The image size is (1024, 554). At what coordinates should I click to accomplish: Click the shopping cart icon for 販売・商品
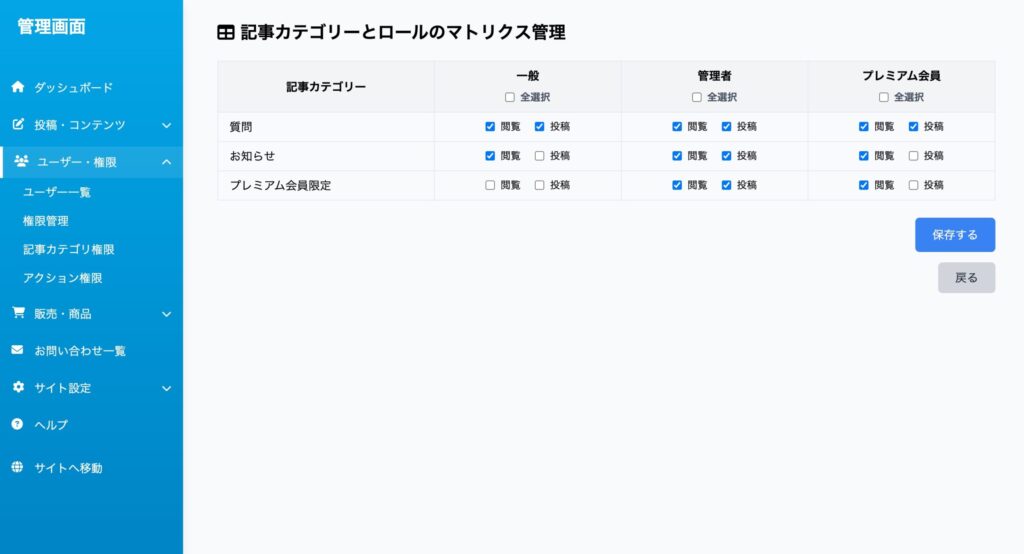click(18, 313)
